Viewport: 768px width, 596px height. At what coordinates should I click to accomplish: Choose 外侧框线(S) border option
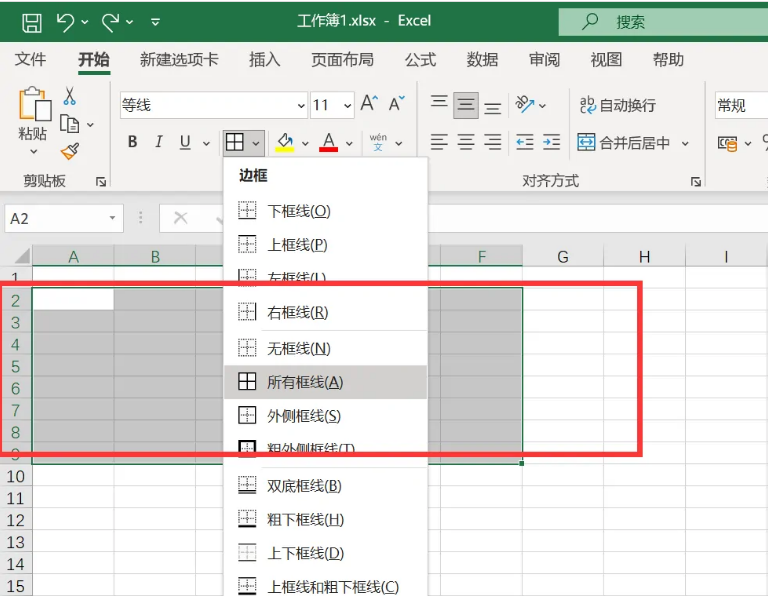[x=304, y=416]
